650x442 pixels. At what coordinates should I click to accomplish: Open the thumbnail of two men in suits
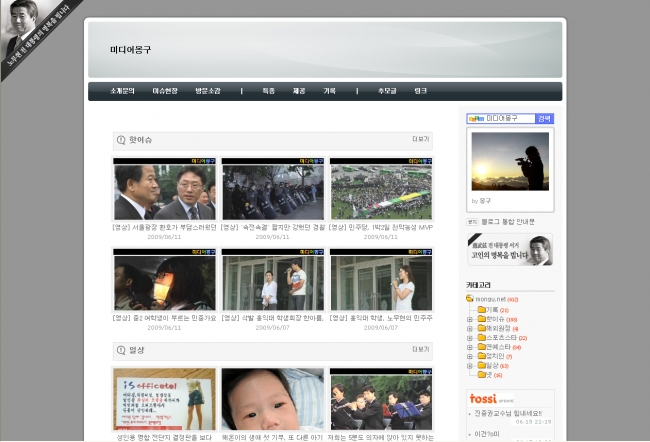click(165, 189)
